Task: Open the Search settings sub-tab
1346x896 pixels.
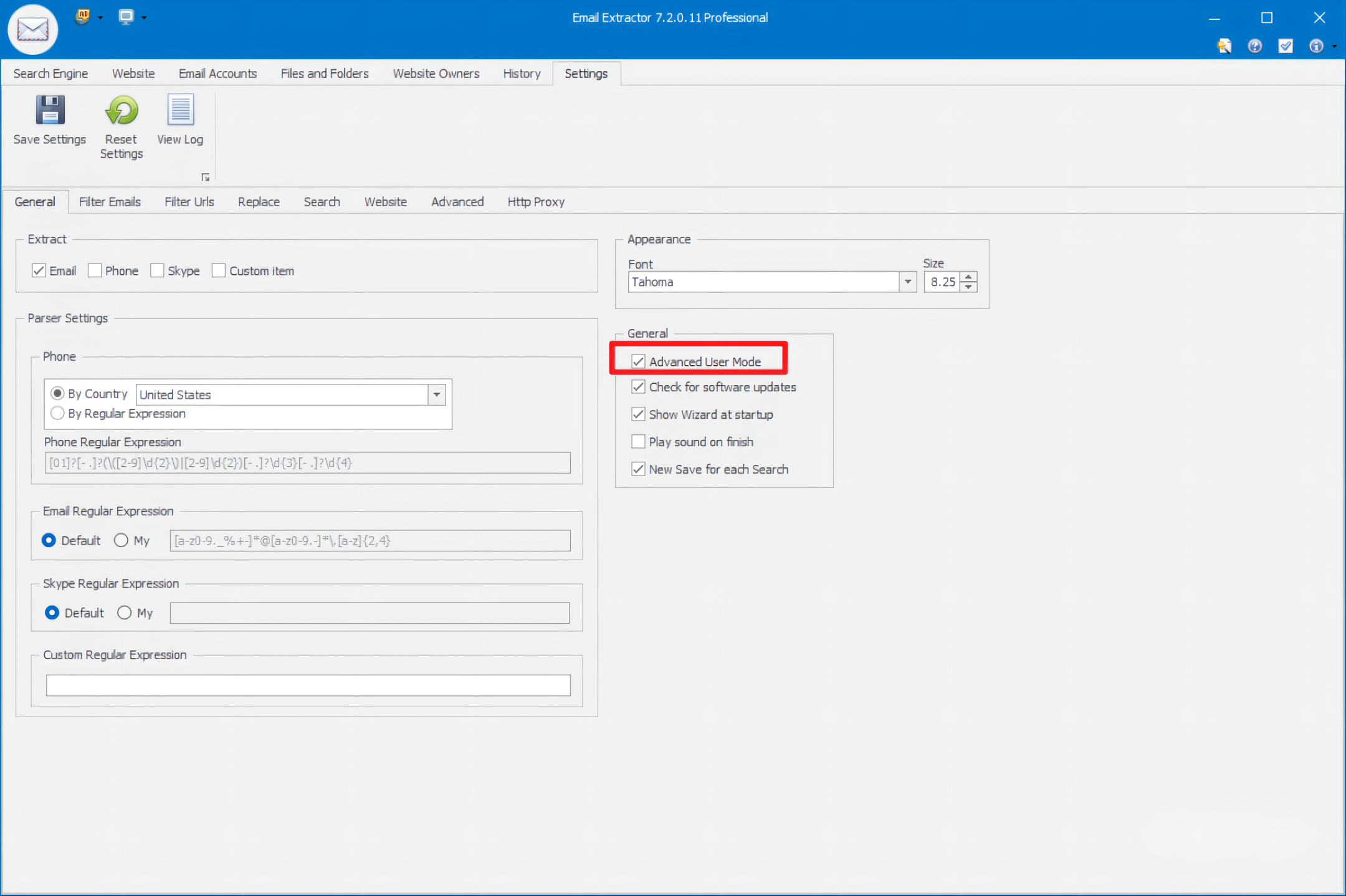Action: 322,202
